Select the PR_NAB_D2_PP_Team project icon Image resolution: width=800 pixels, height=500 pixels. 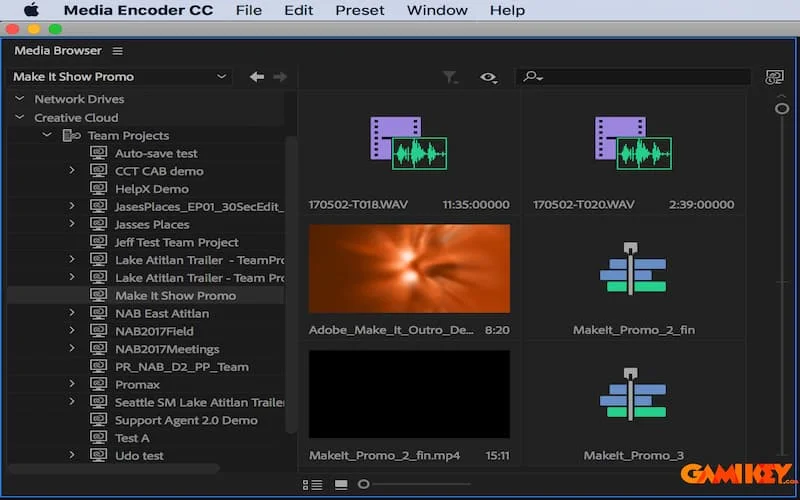coord(98,366)
